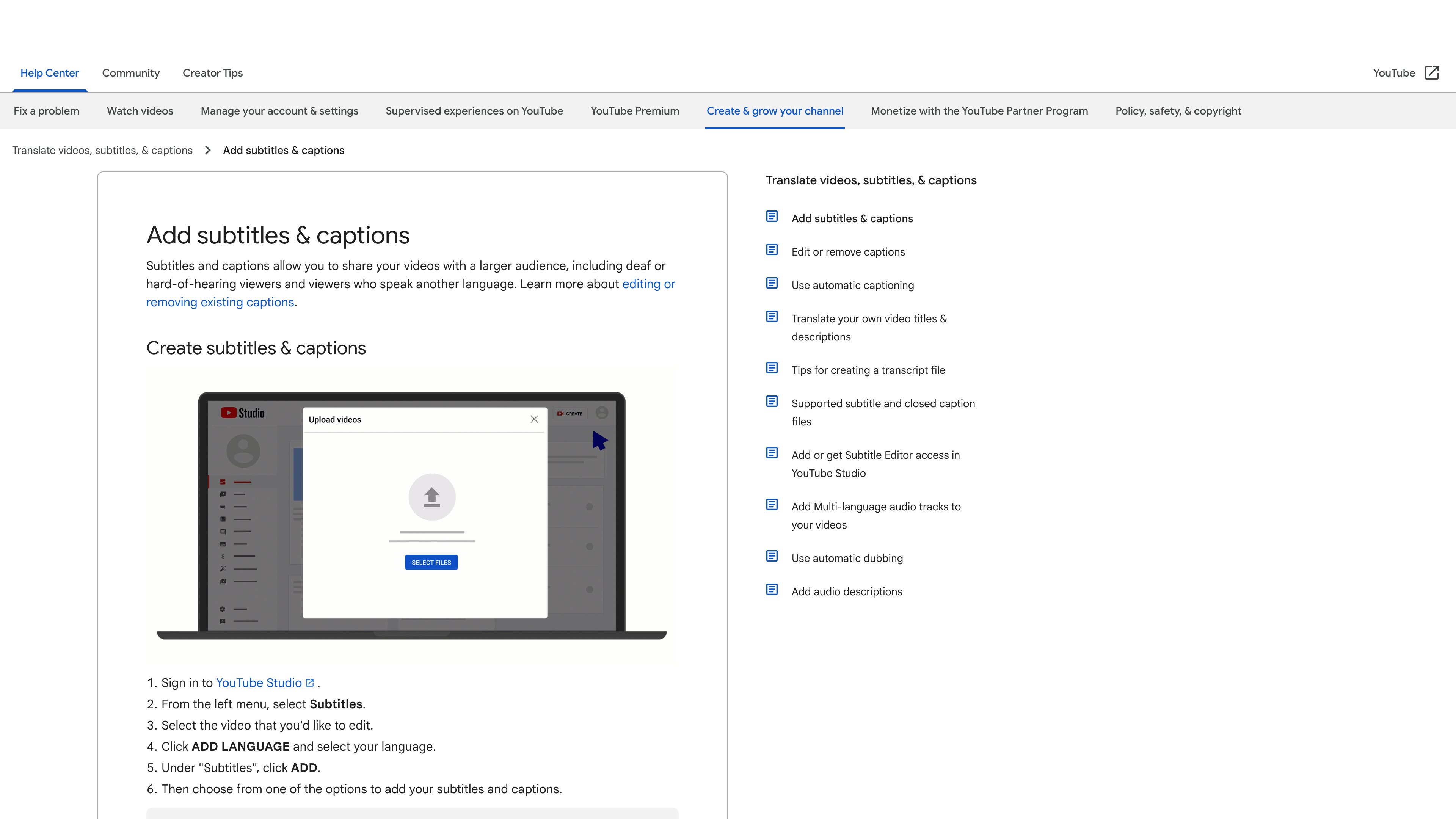Screen dimensions: 1456x819
Task: Return to Translate videos, subtitles, & captions breadcrumb
Action: tap(102, 150)
